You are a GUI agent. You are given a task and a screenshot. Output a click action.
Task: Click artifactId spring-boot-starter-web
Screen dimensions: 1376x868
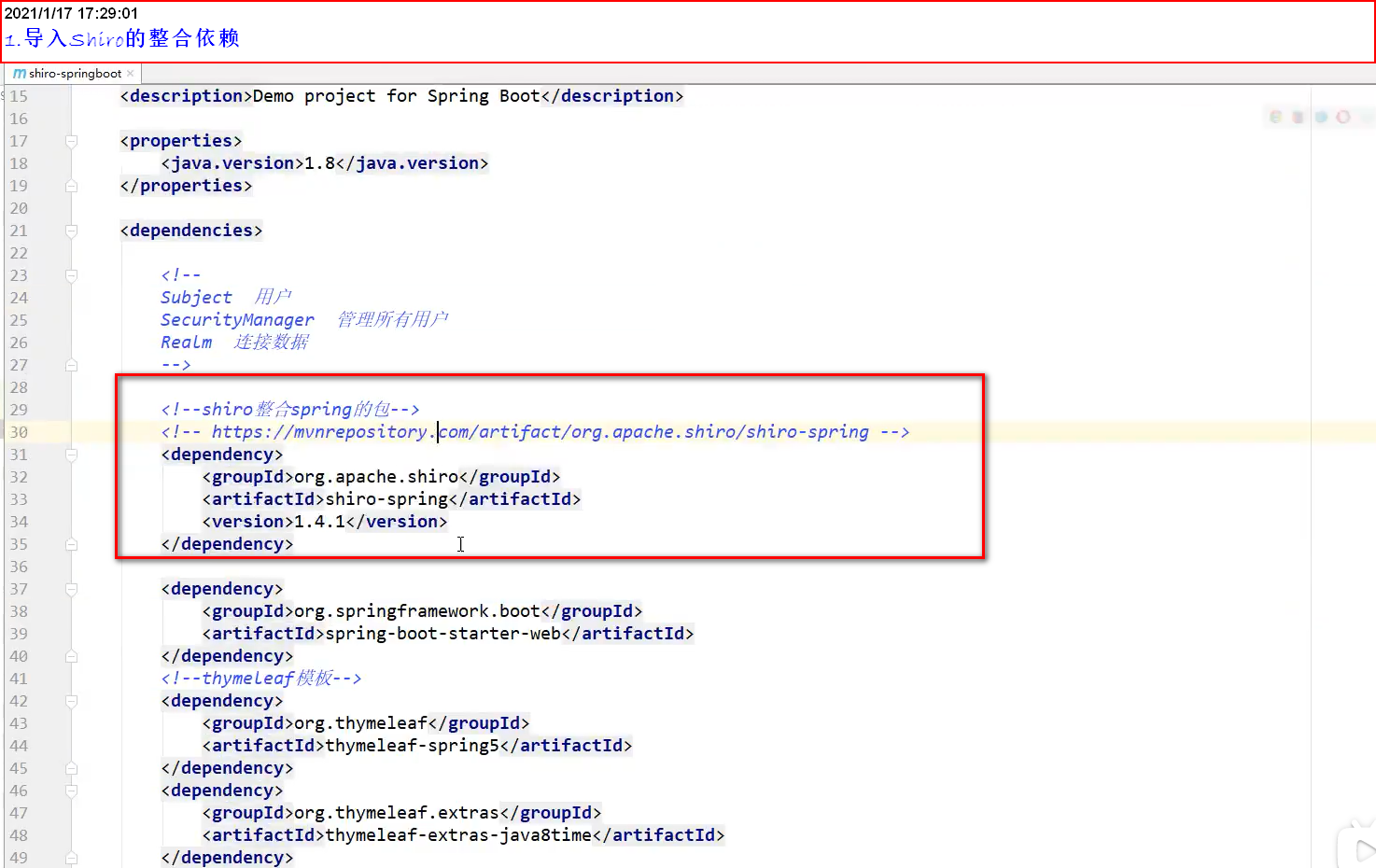(x=443, y=634)
